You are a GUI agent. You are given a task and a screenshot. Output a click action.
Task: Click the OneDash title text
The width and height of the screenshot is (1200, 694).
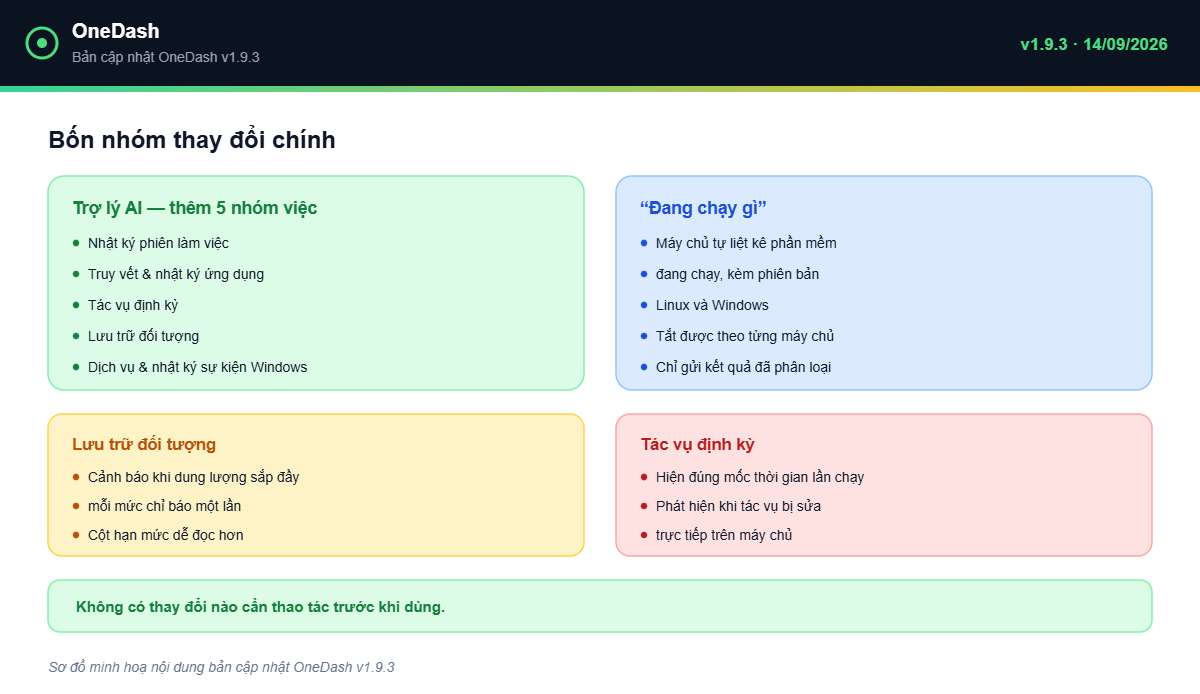[115, 31]
